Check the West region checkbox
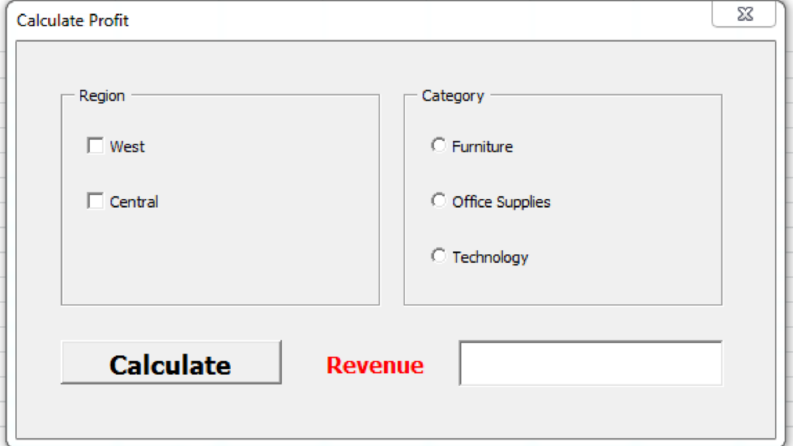Screen dimensions: 793x446 point(95,146)
